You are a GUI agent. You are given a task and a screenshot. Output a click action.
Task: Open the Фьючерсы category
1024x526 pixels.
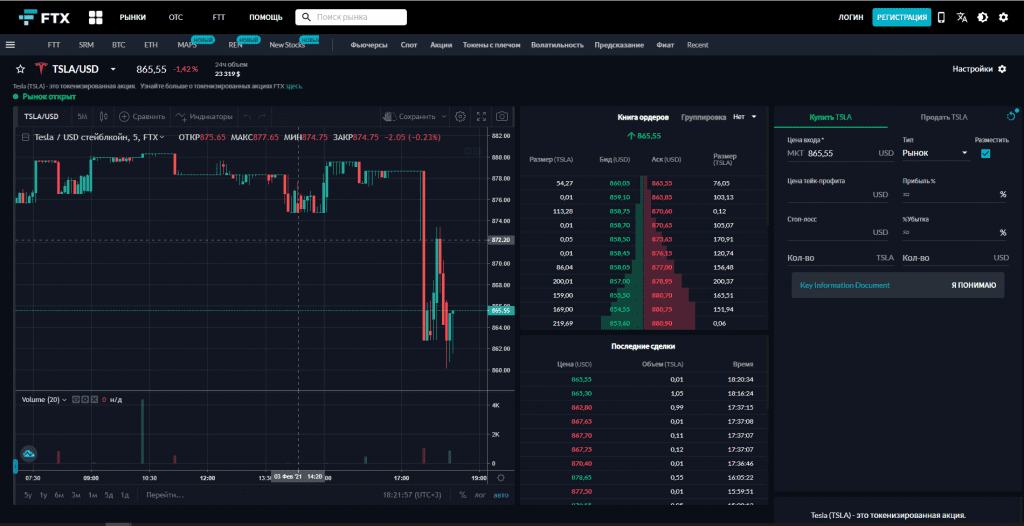tap(369, 45)
